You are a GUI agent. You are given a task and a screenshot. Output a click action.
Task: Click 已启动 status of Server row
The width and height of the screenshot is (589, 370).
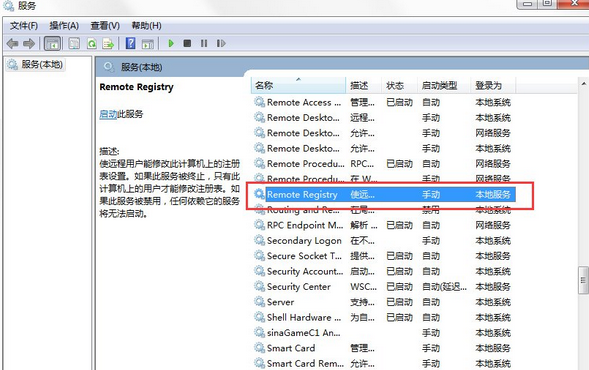point(399,302)
